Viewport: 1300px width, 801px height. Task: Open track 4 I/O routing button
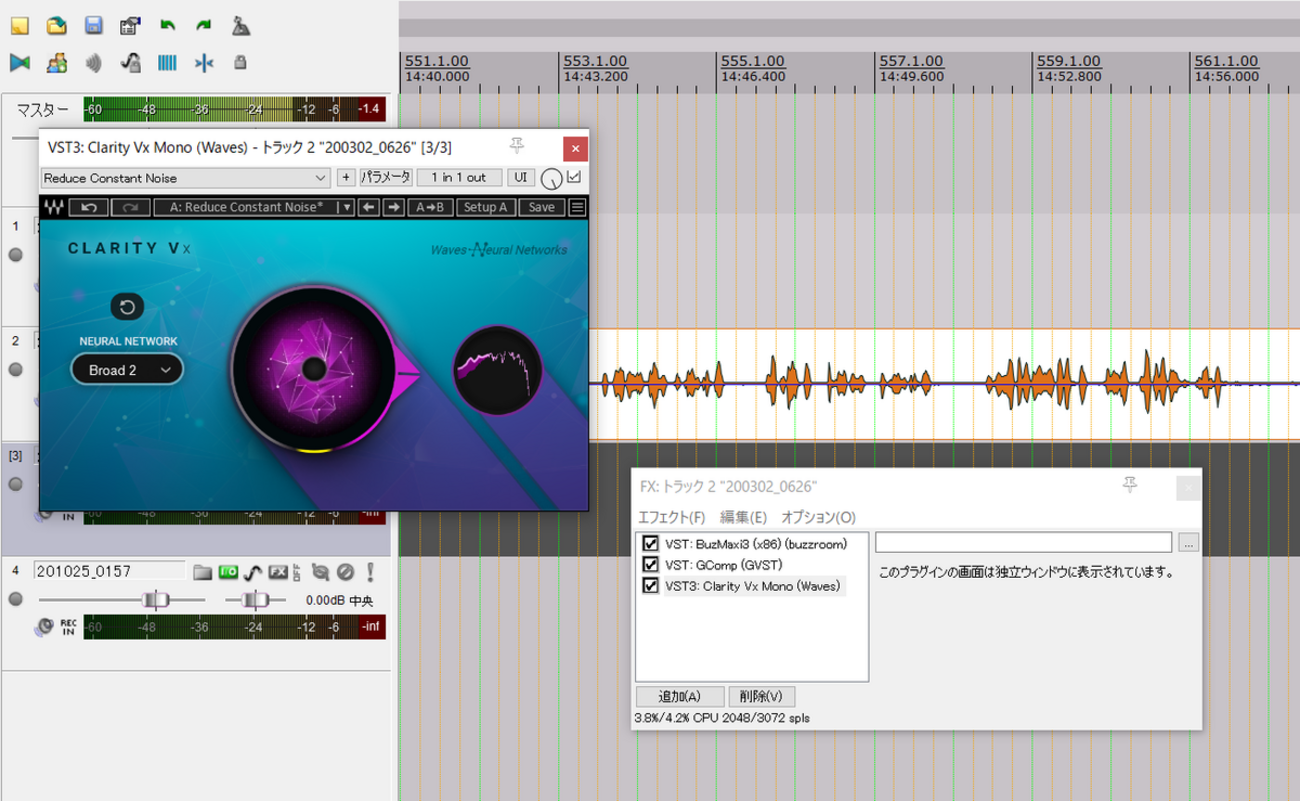(x=228, y=572)
